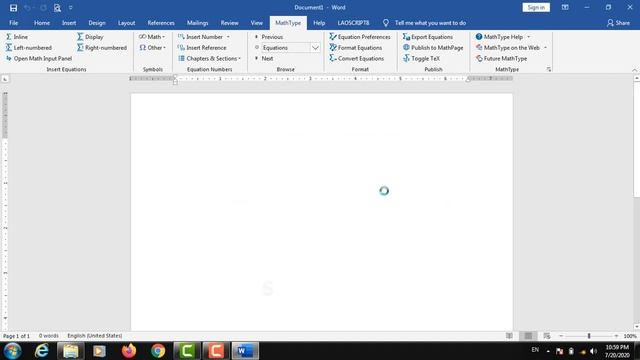640x360 pixels.
Task: Customize Quick Access Toolbar dropdown
Action: tap(70, 8)
